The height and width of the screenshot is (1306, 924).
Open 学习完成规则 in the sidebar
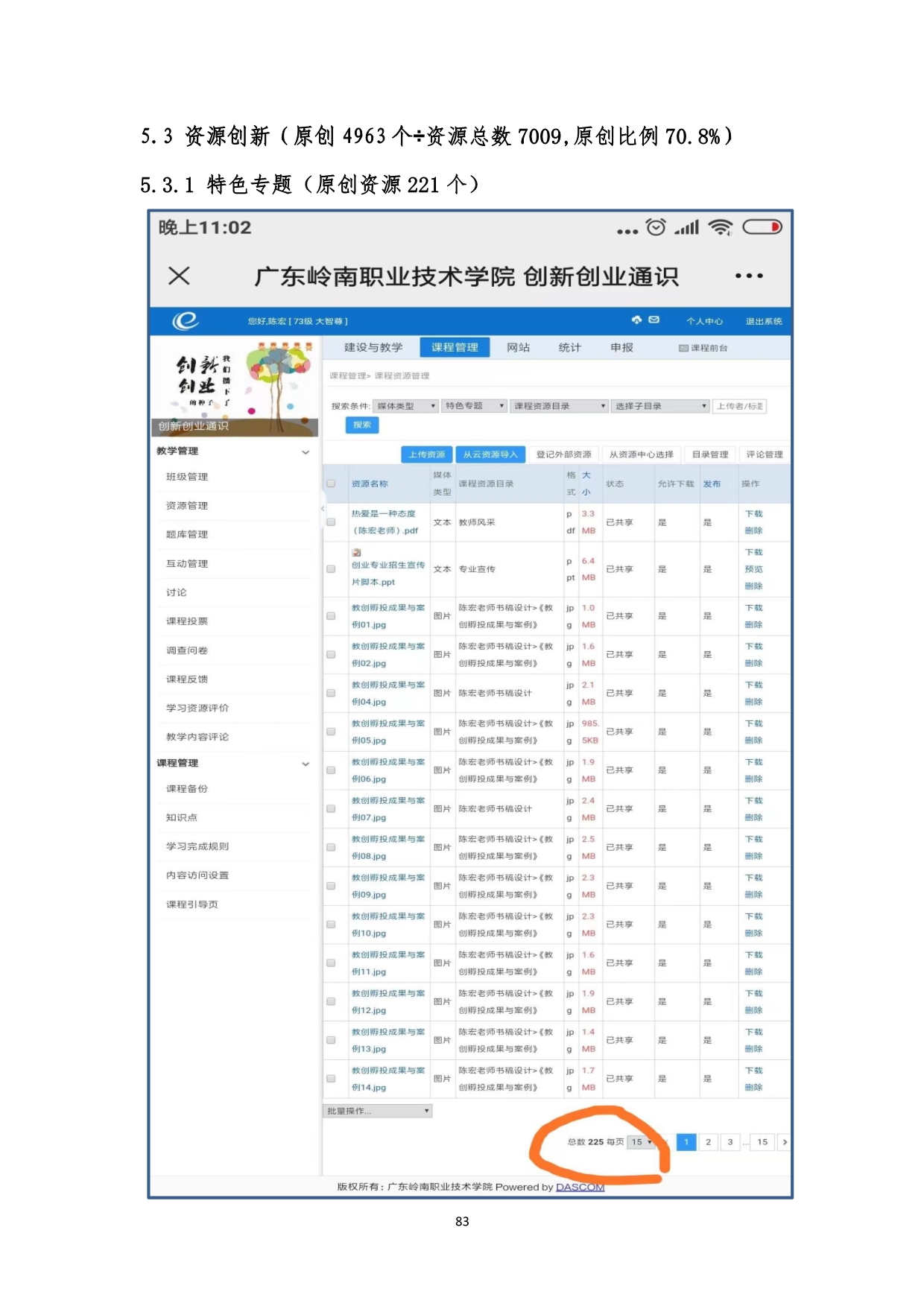pos(197,846)
